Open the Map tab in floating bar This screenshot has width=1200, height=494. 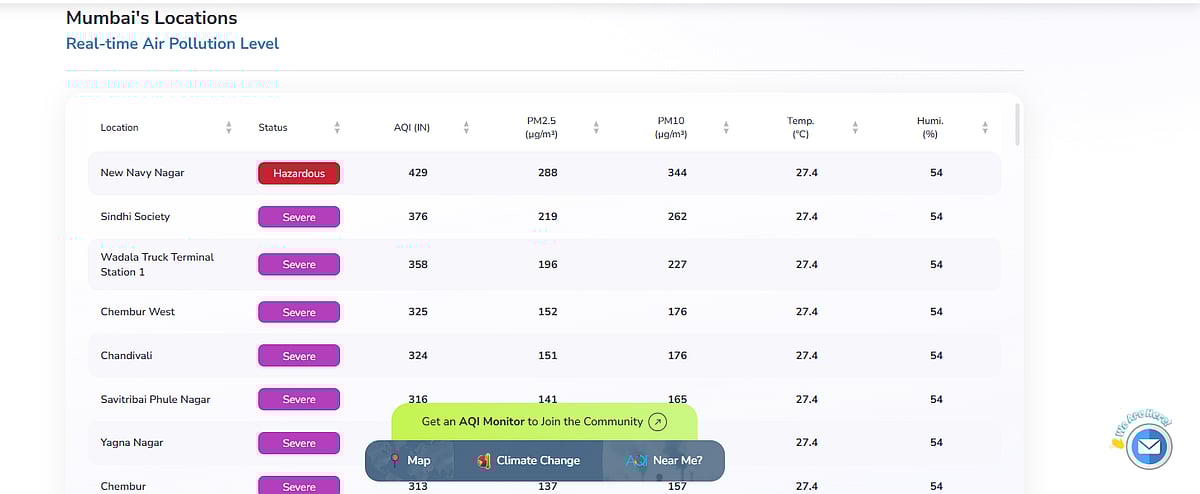click(409, 461)
